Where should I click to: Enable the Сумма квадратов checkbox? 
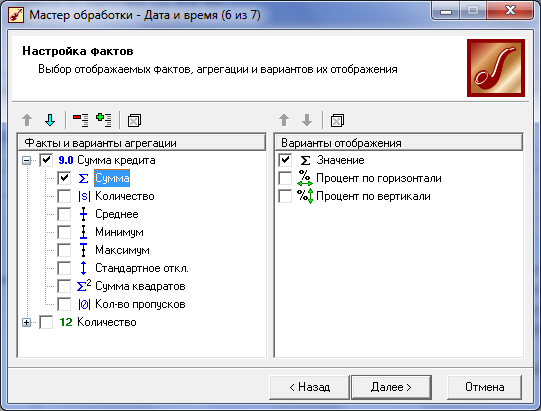coord(64,286)
